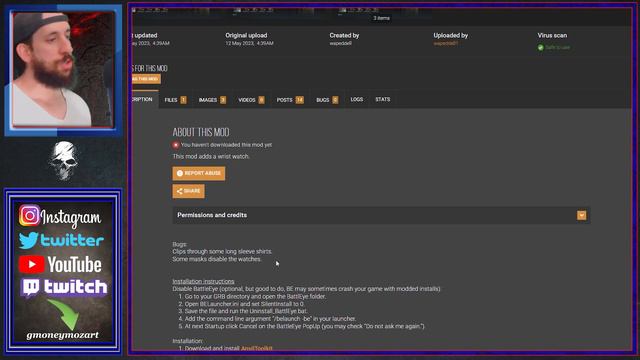This screenshot has height=360, width=640.
Task: Click the orange Permissions and credits arrow
Action: pyautogui.click(x=581, y=215)
